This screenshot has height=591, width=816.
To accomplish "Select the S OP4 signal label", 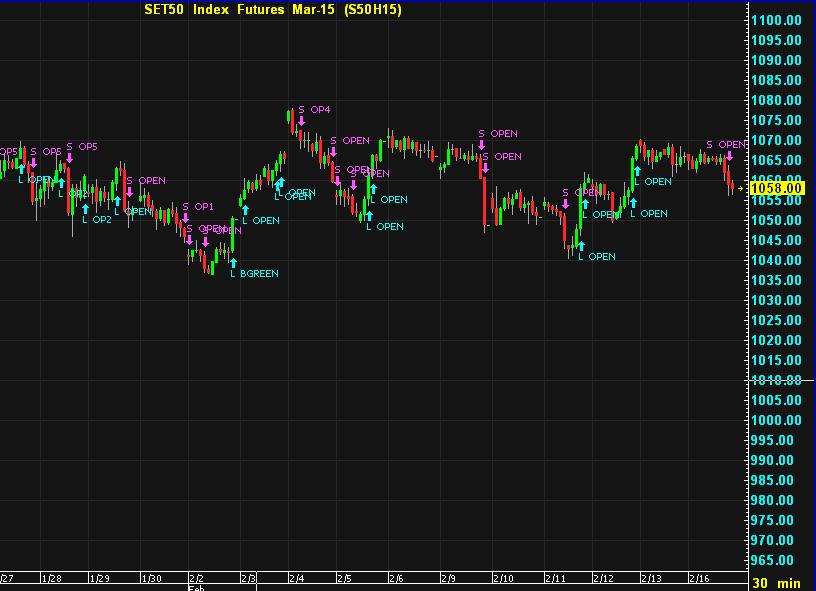I will point(314,109).
